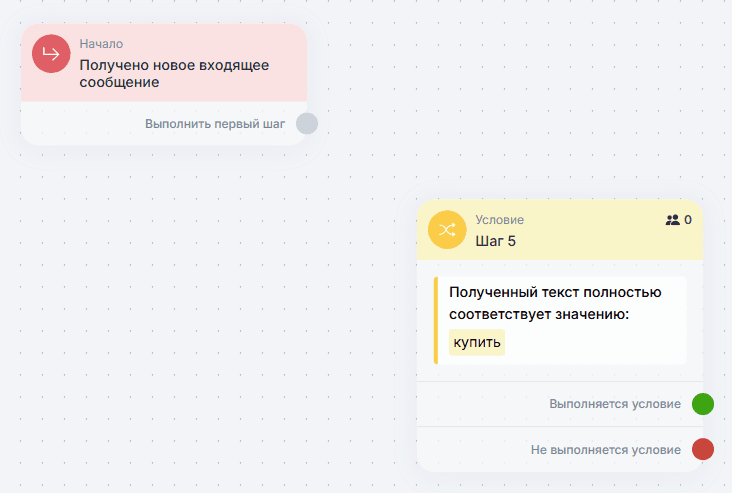Select the Начало label text
This screenshot has height=493, width=732.
point(101,44)
